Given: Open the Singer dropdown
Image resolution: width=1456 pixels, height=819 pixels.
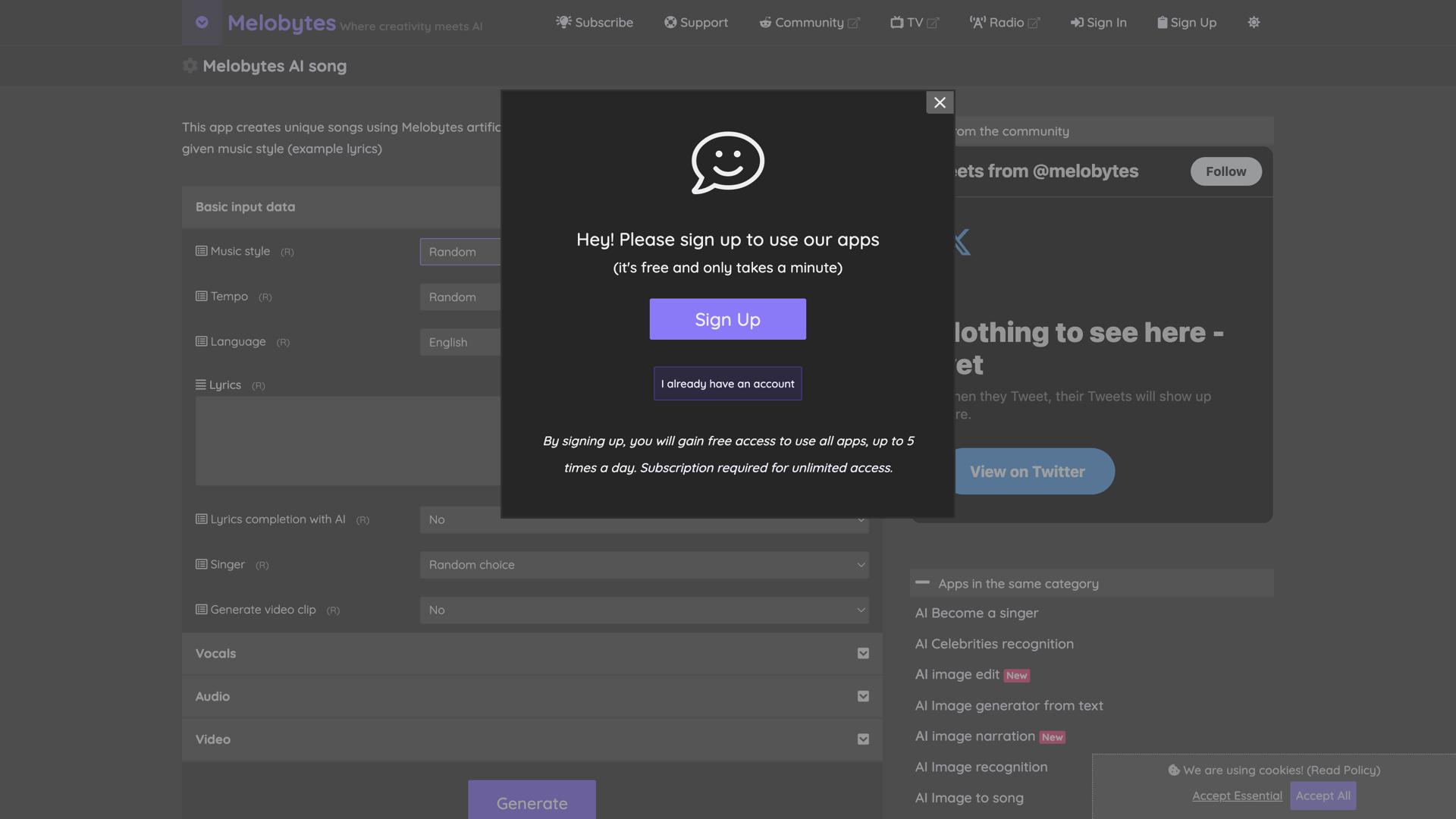Looking at the screenshot, I should point(644,565).
